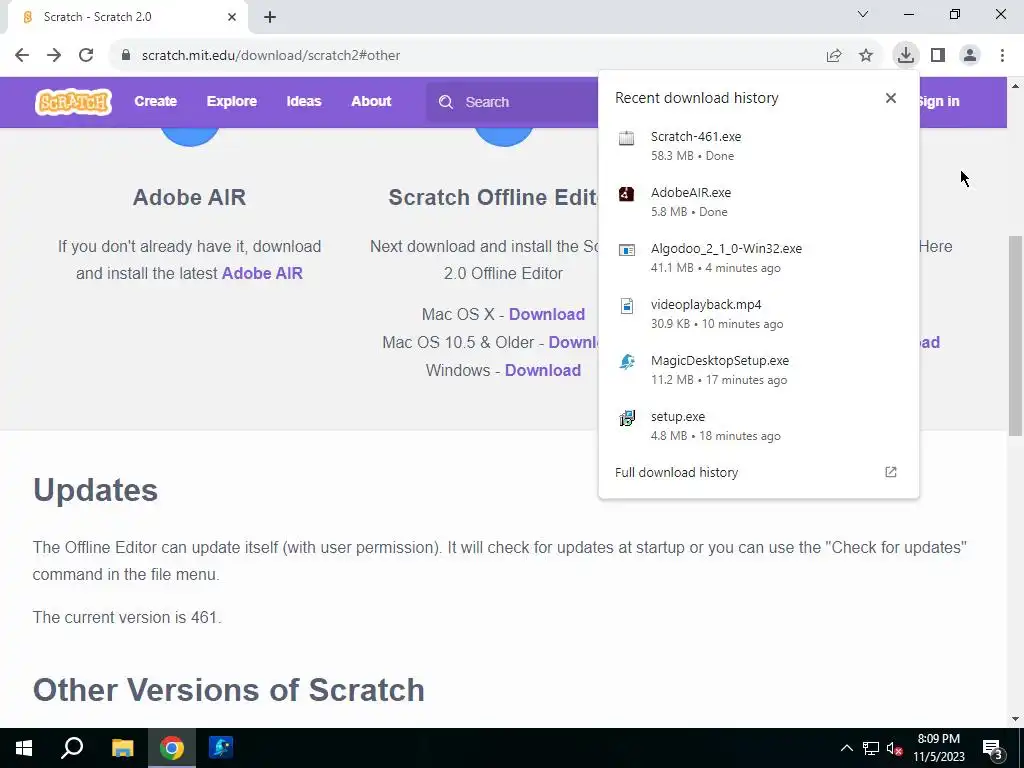Click the AdobeAIR.exe file icon
Image resolution: width=1024 pixels, height=768 pixels.
[626, 193]
